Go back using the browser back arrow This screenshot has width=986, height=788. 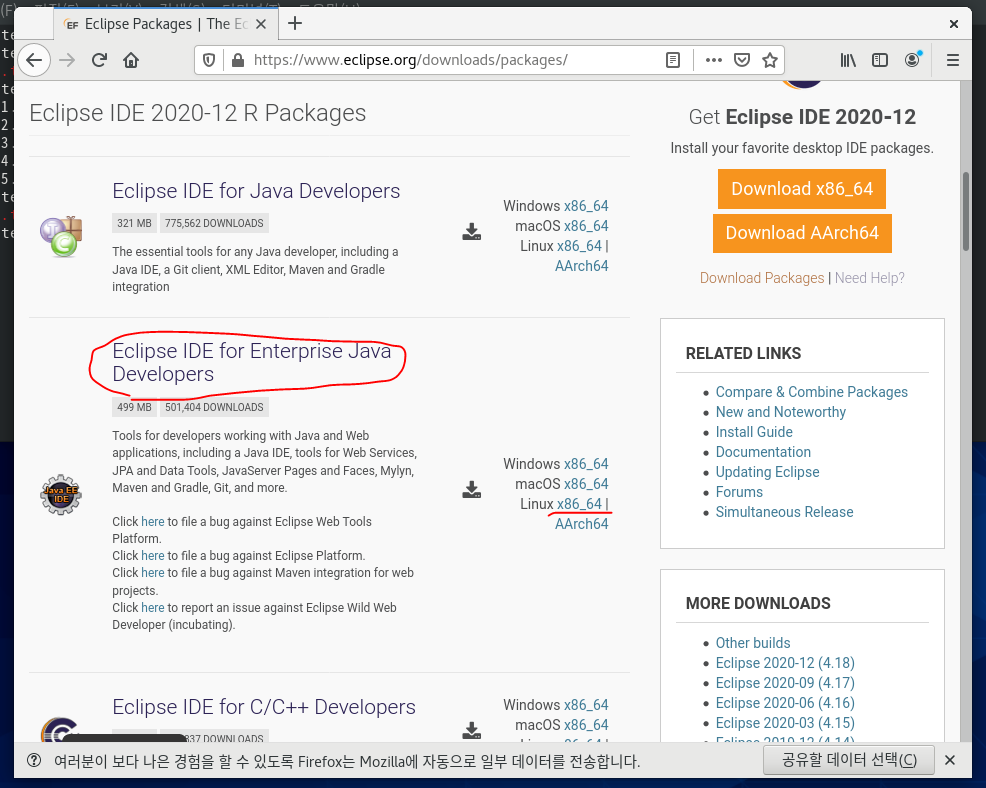[x=34, y=60]
